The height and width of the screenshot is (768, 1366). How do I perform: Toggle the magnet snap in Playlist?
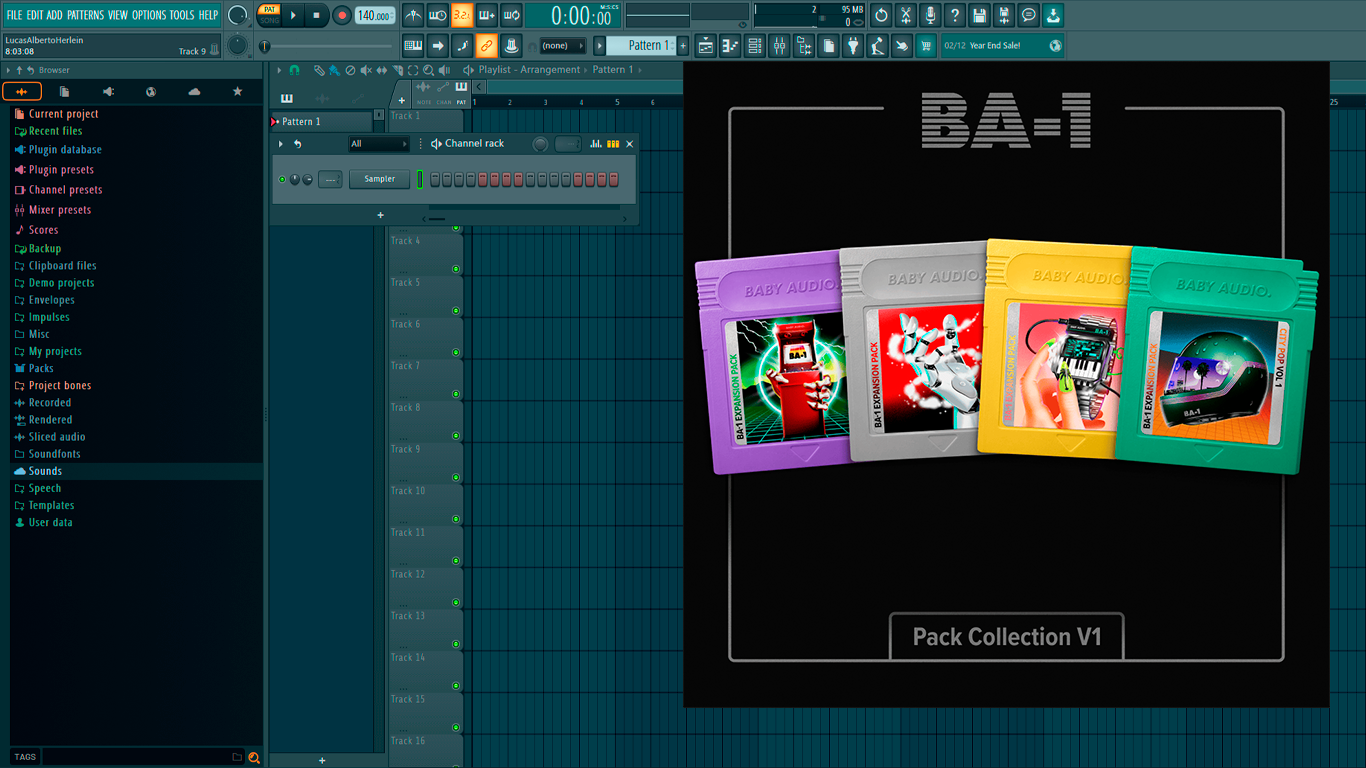pos(294,70)
